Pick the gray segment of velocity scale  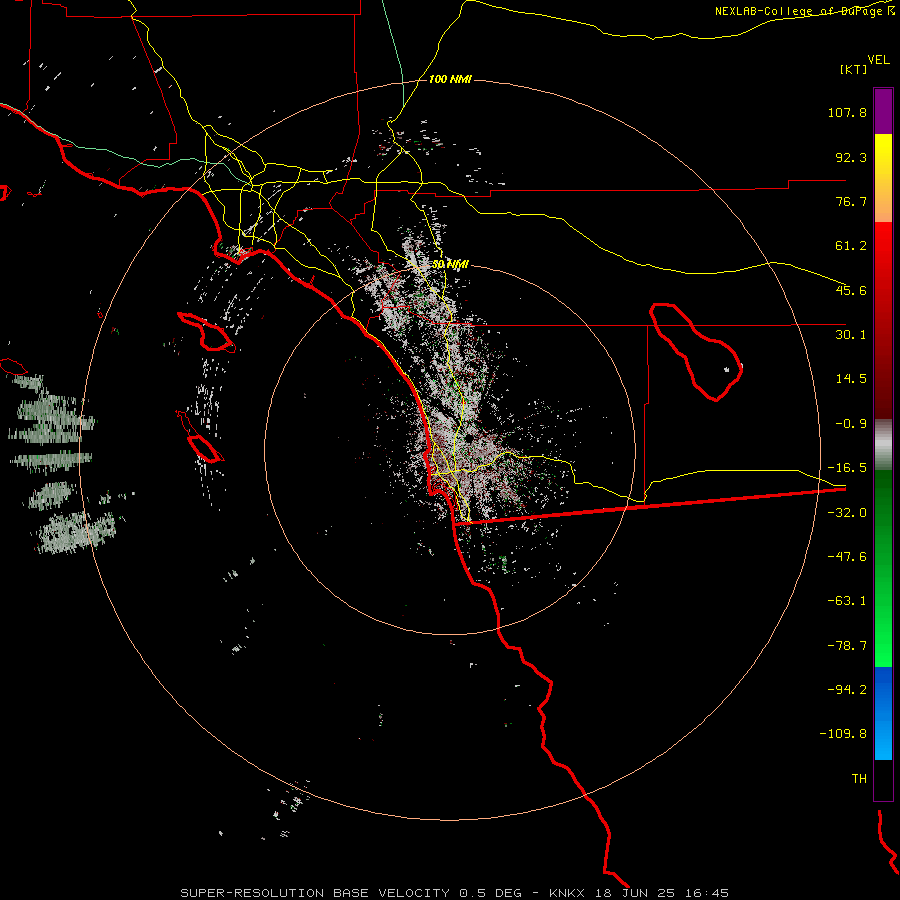click(883, 445)
